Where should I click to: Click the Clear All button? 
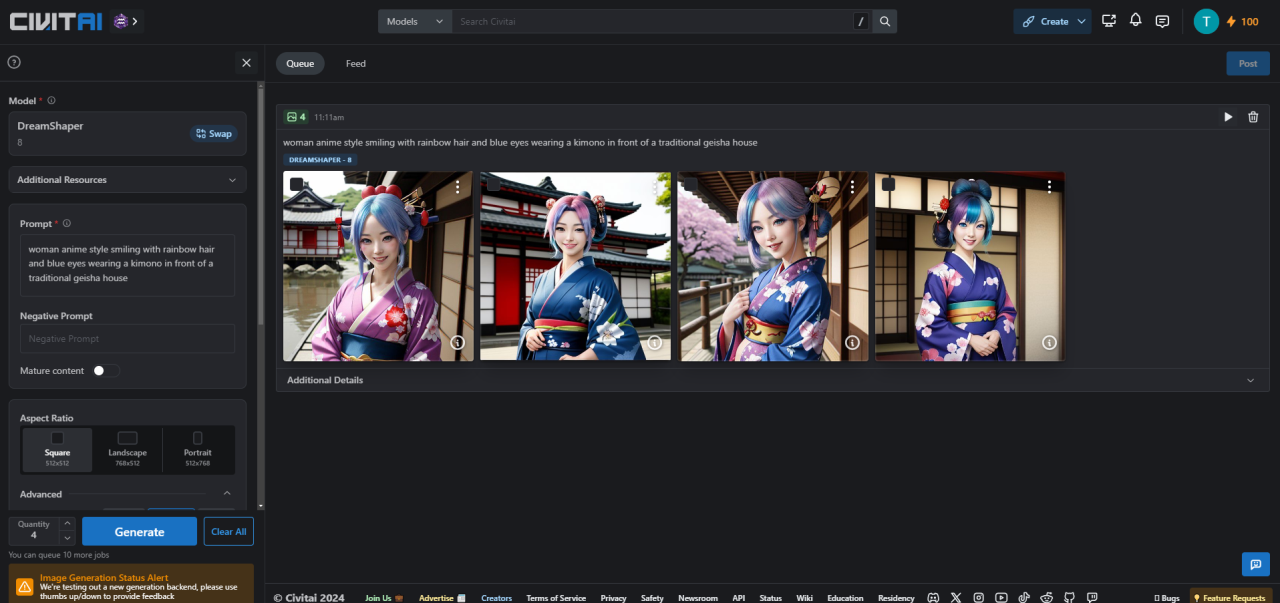click(x=229, y=532)
